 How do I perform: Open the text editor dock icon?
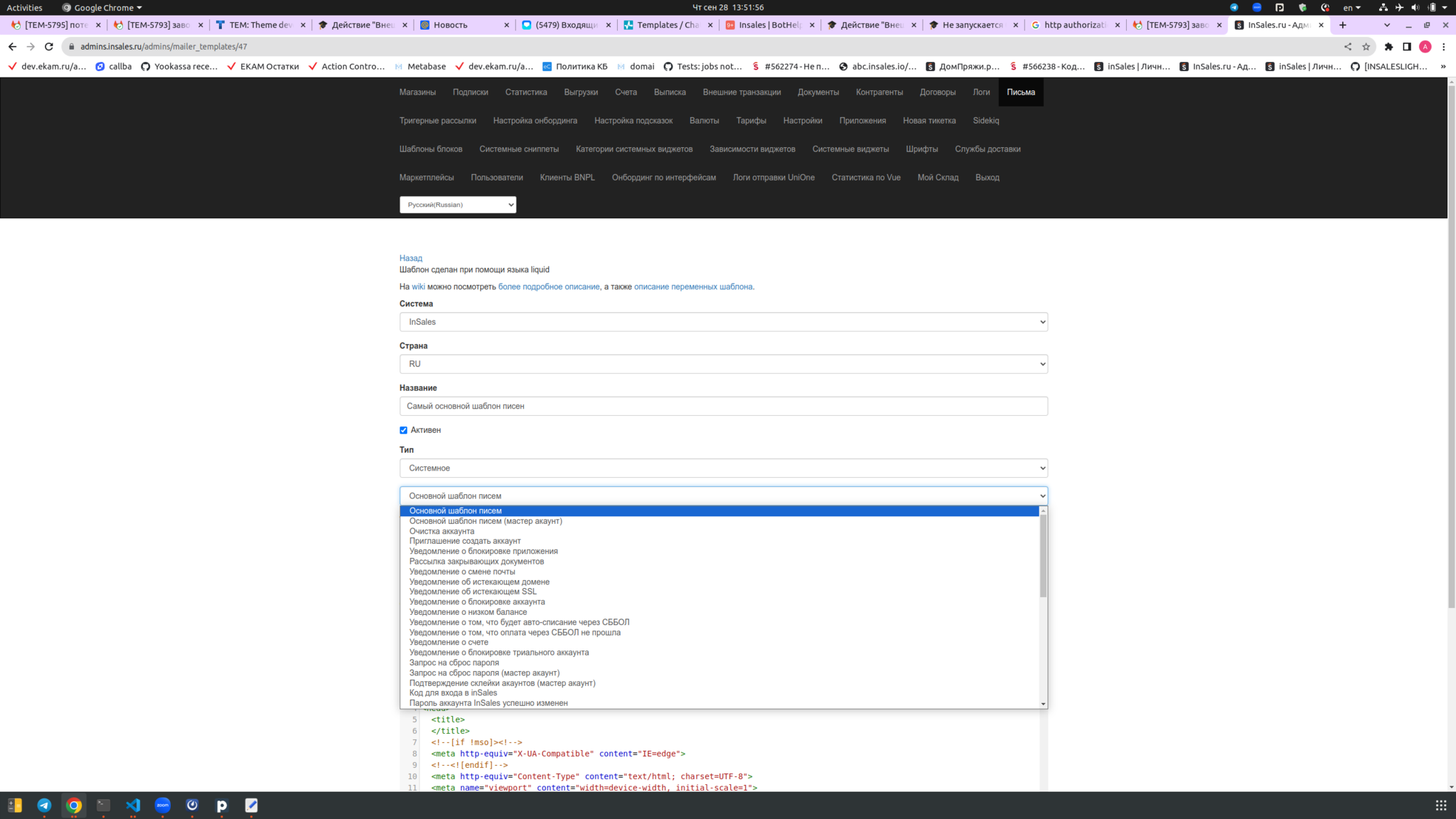pos(251,805)
